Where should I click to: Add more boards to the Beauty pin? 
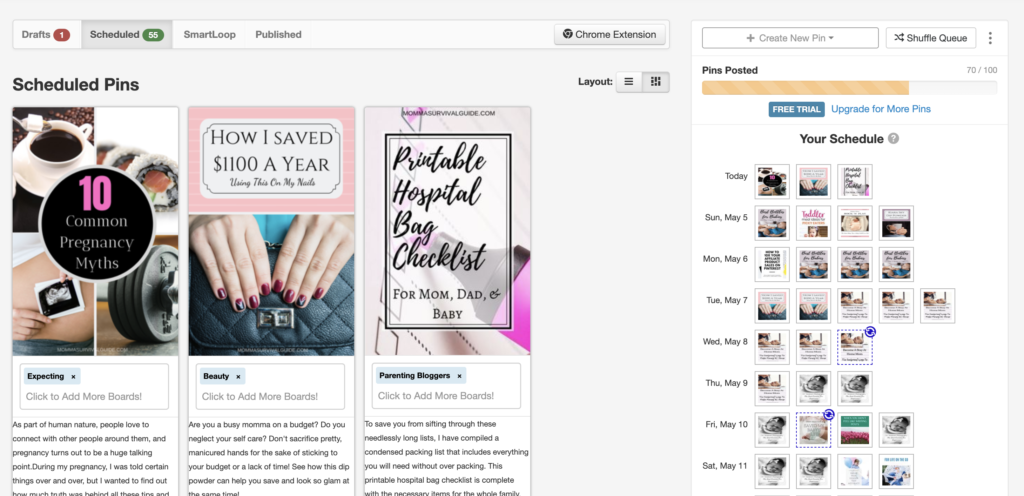point(260,396)
